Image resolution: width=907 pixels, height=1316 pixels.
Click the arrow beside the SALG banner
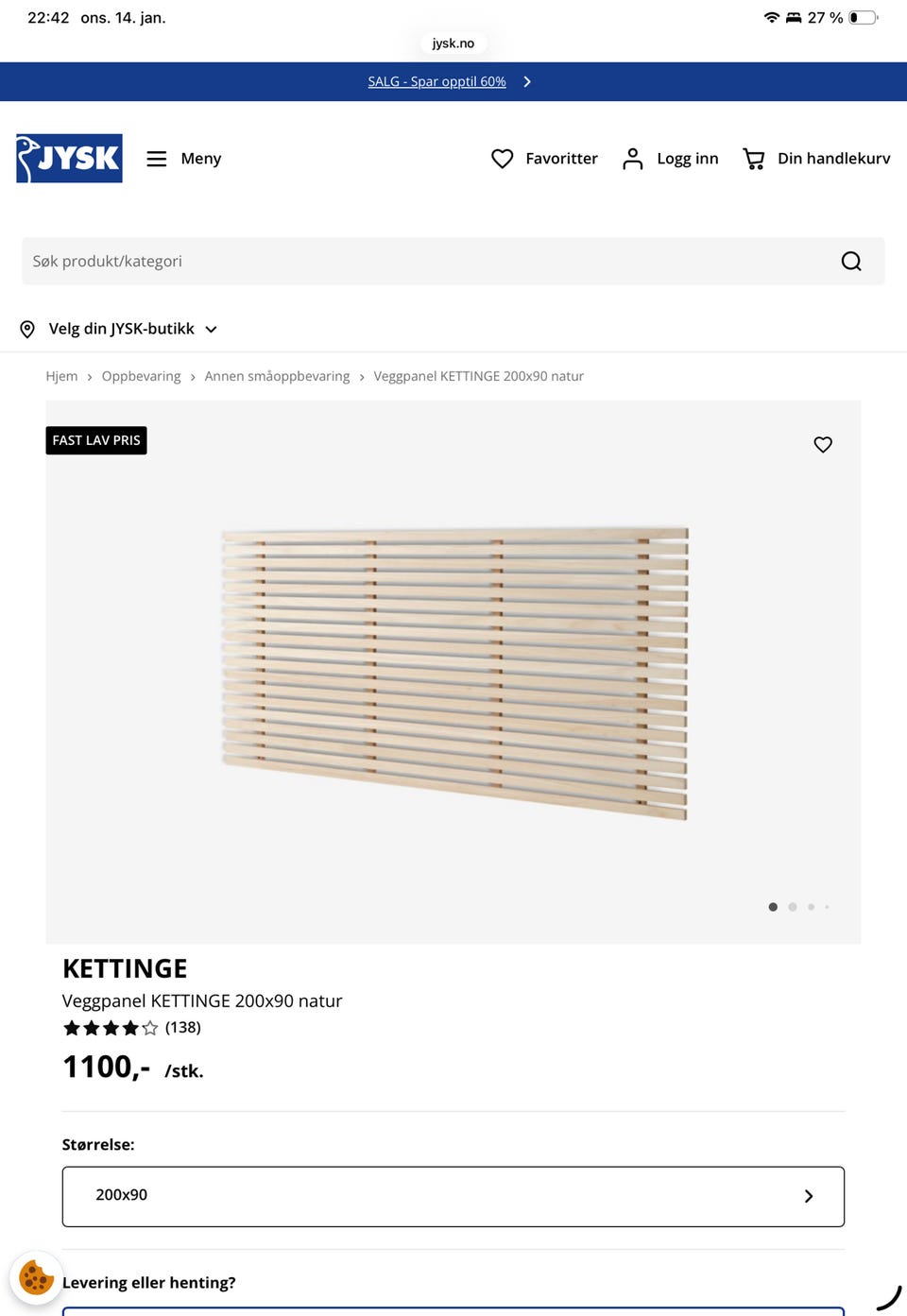527,82
